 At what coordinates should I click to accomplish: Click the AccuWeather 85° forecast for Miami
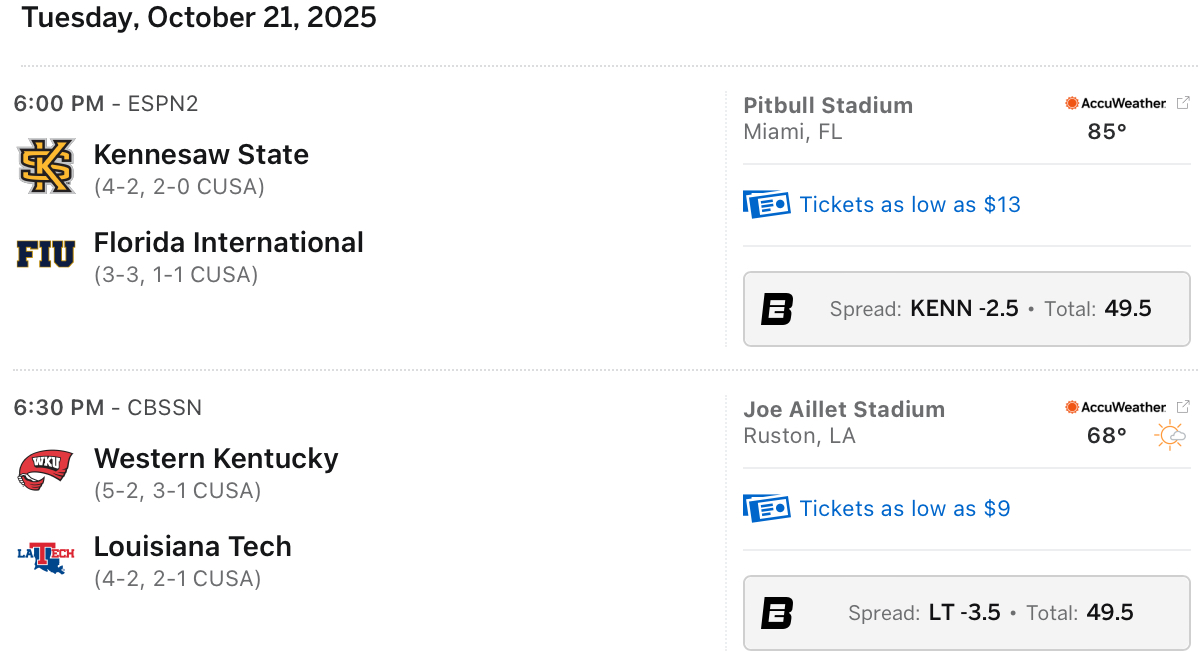(1107, 131)
